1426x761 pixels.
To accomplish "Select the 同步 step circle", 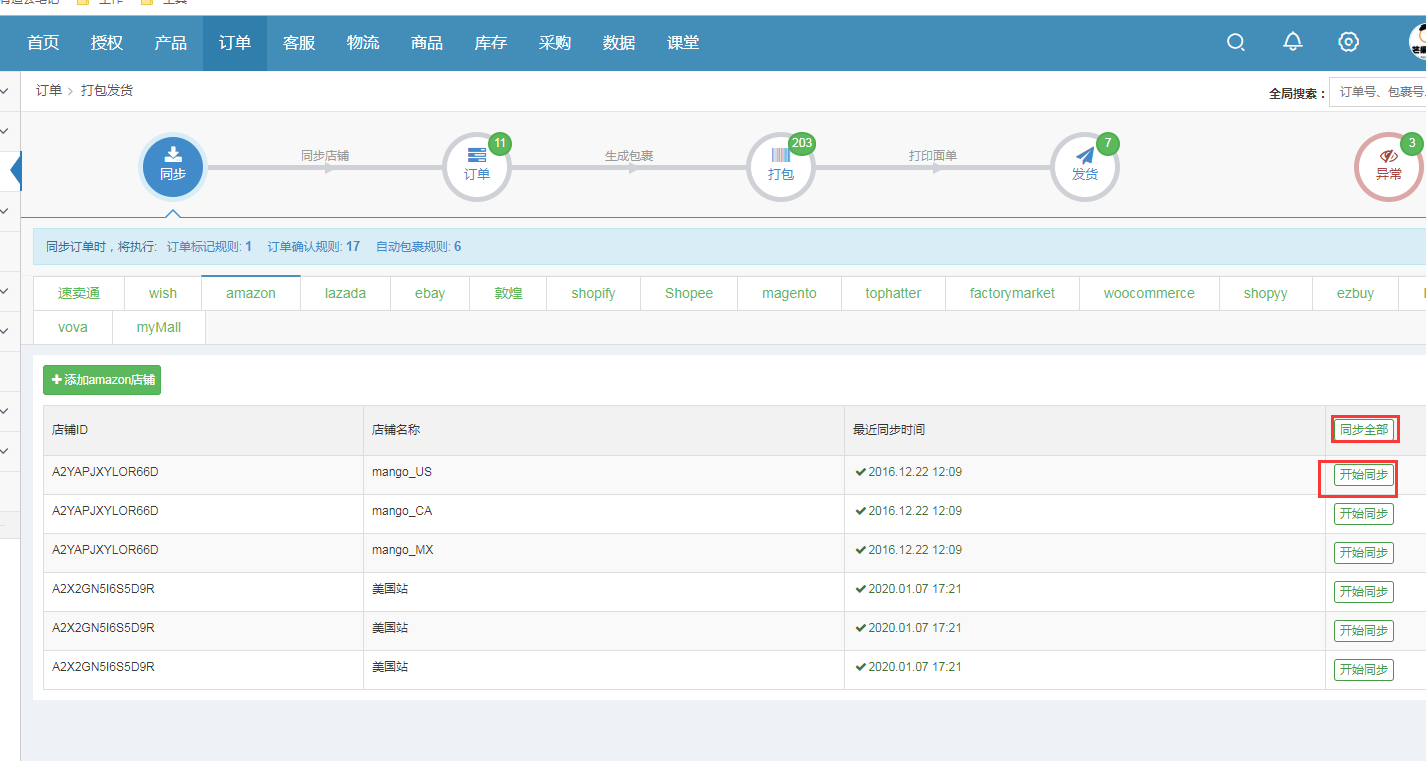I will coord(173,166).
